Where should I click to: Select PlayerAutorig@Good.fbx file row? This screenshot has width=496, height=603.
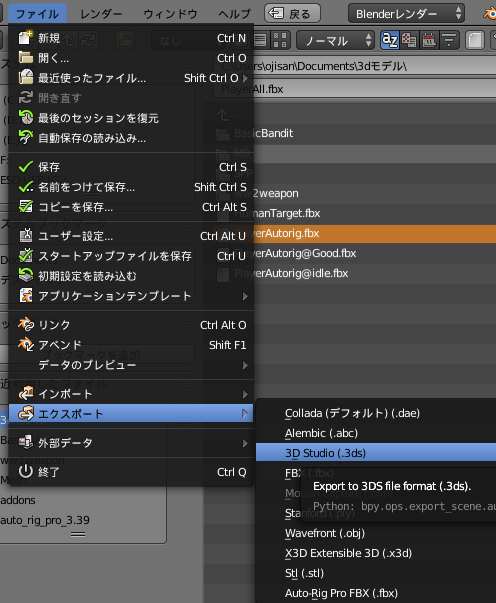point(350,253)
